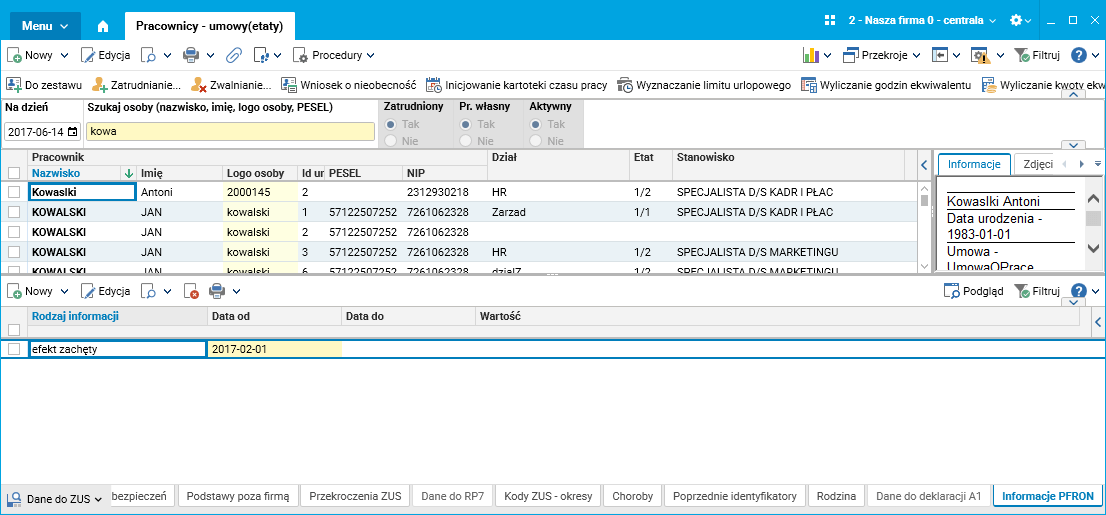The image size is (1106, 515).
Task: Click the delete icon in lower toolbar
Action: point(190,291)
